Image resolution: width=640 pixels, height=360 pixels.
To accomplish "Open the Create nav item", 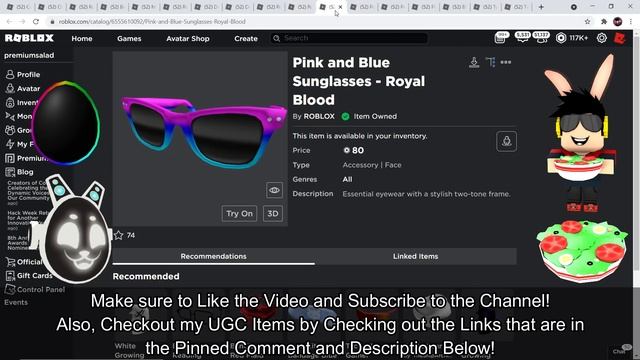I will click(x=246, y=38).
